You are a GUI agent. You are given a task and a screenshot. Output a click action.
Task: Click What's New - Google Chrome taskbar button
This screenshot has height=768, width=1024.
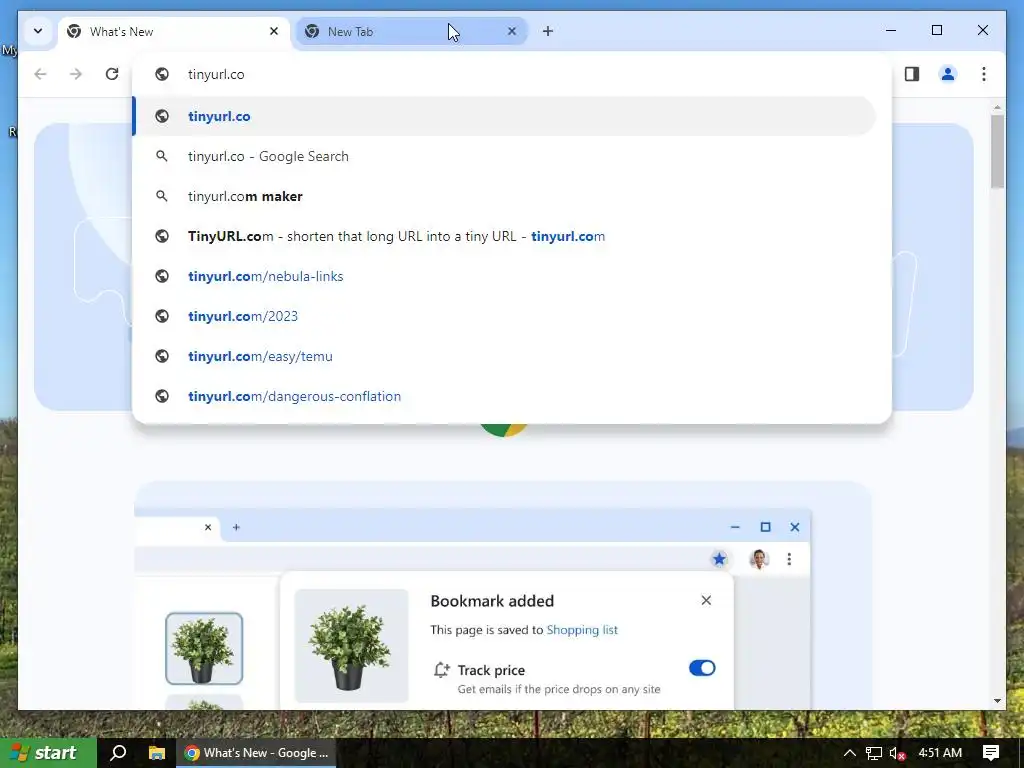coord(257,753)
